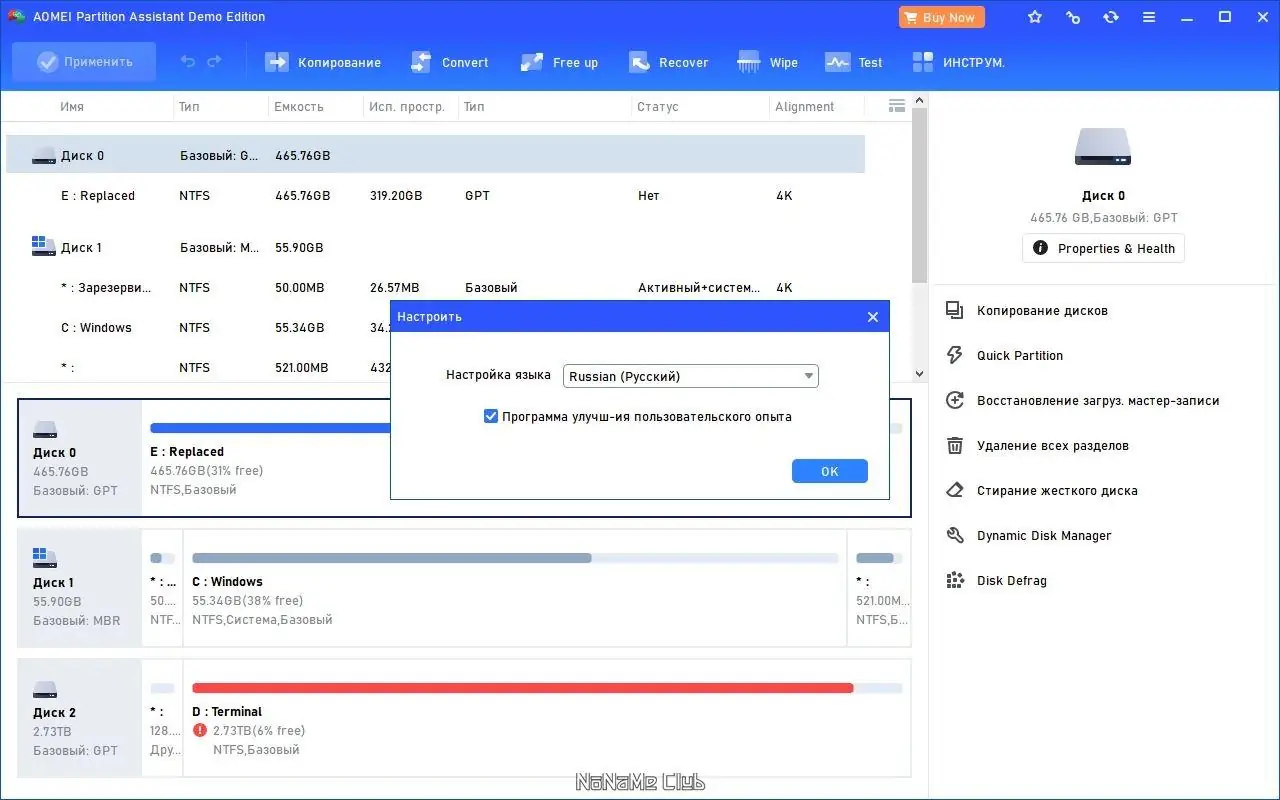Viewport: 1280px width, 800px height.
Task: Select the C : Windows partition block
Action: (x=515, y=588)
